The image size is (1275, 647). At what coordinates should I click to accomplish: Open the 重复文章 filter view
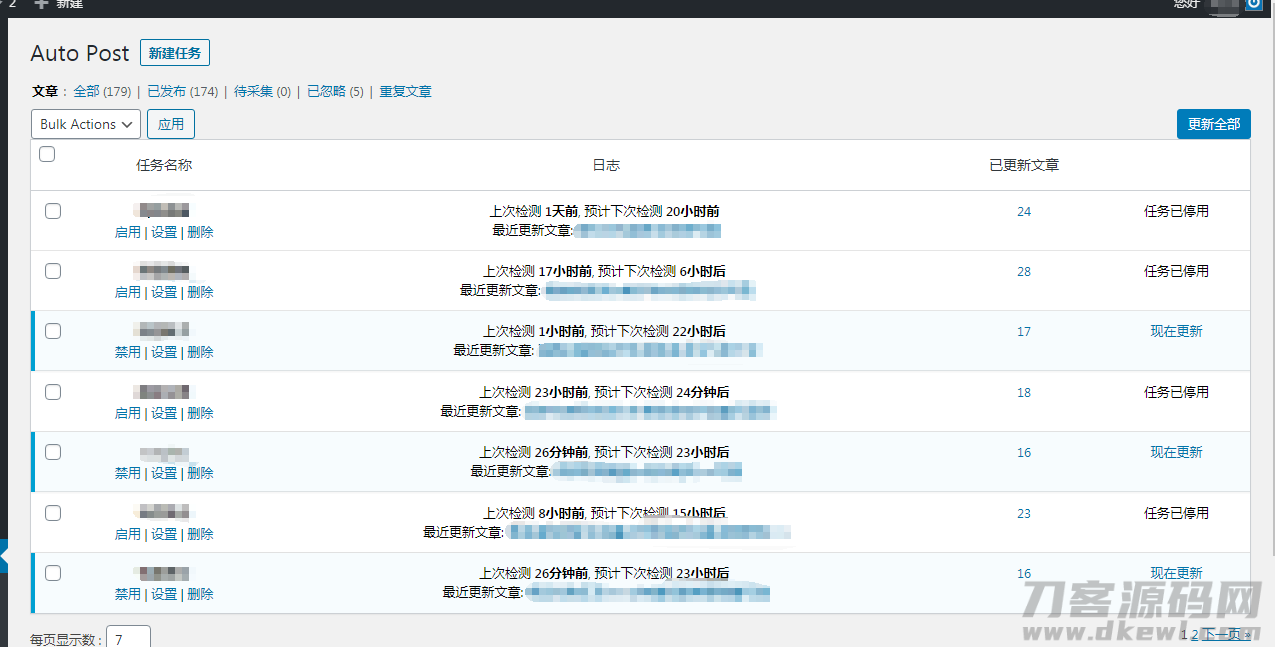pos(403,91)
